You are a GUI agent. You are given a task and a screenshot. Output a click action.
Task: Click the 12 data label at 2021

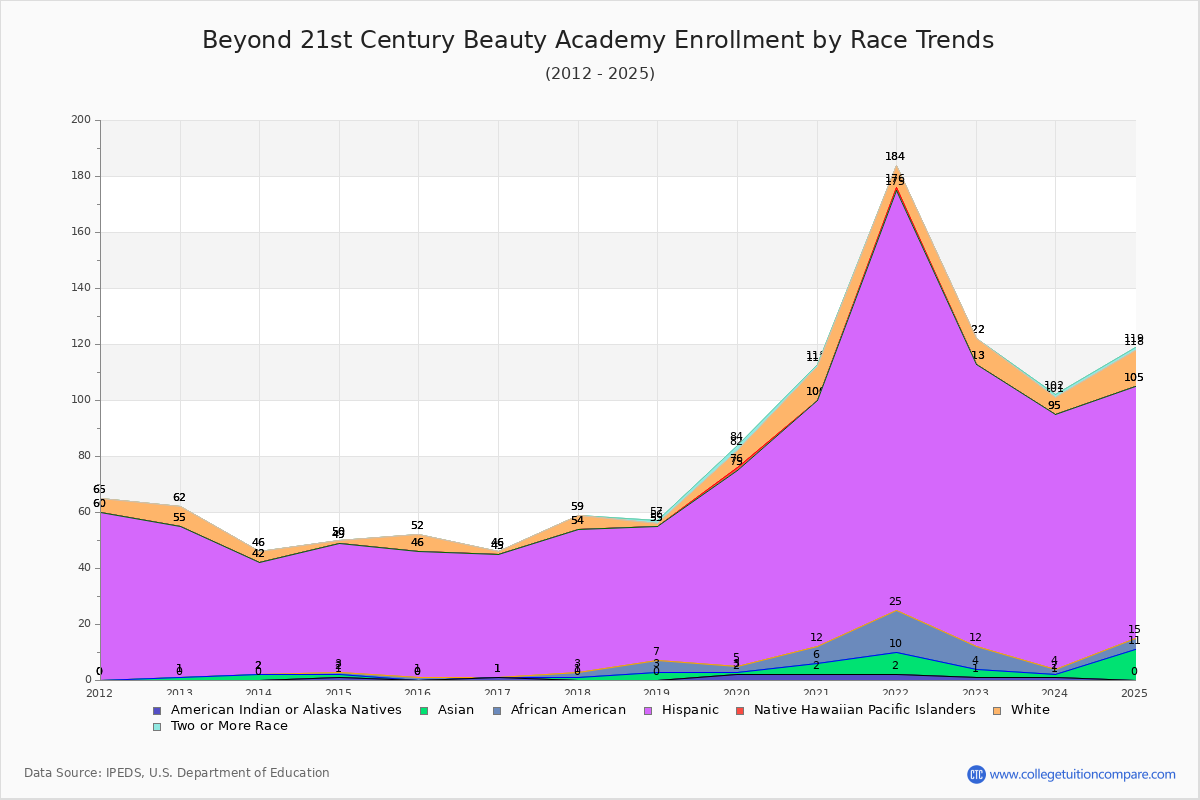816,638
